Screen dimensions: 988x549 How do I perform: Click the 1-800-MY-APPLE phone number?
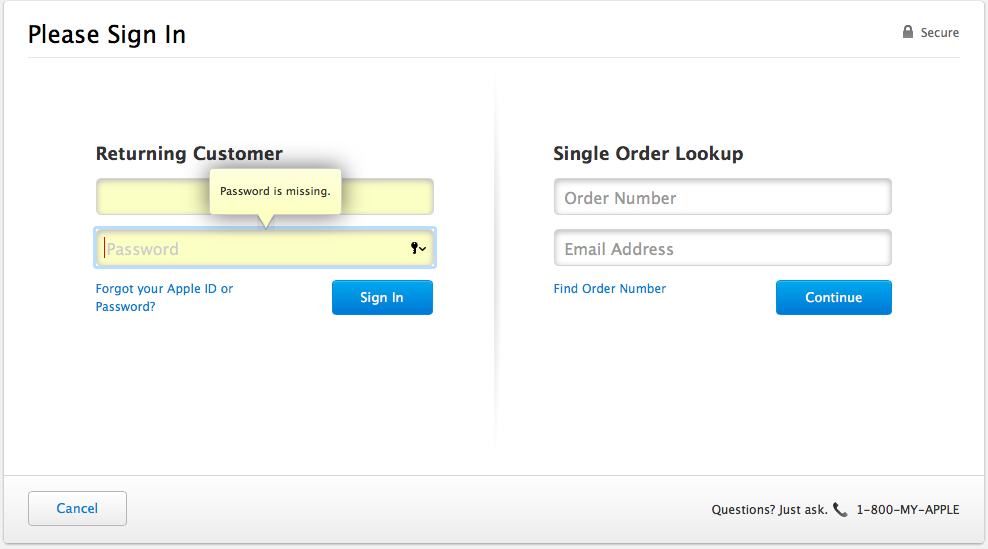pos(907,509)
